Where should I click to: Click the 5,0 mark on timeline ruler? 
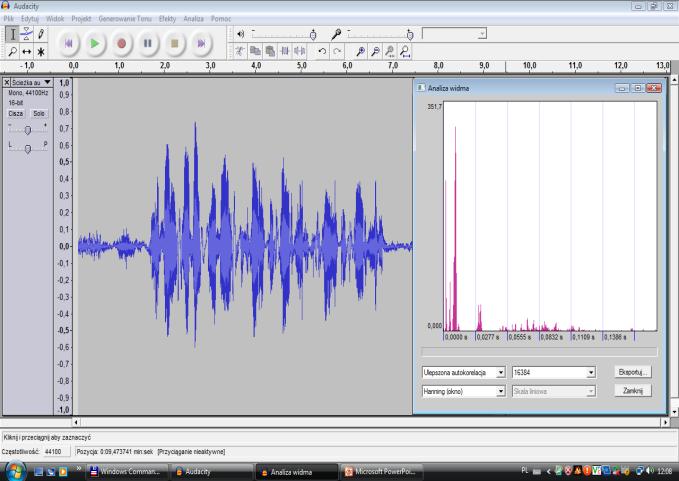coord(302,65)
